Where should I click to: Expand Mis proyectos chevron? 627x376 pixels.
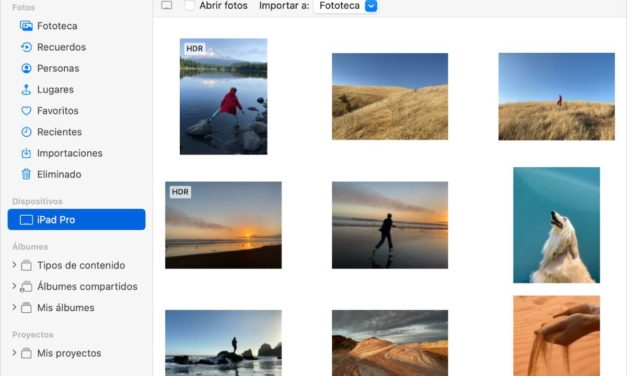coord(14,353)
